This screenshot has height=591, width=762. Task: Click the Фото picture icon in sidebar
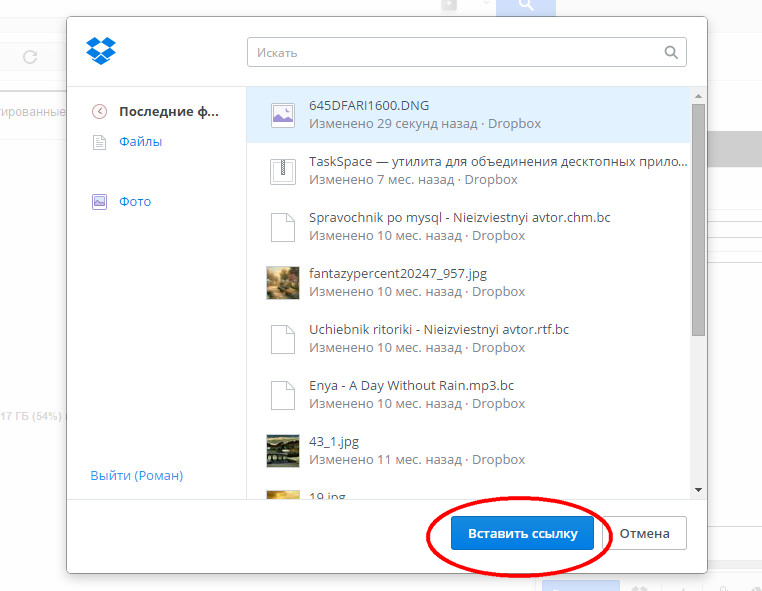99,202
